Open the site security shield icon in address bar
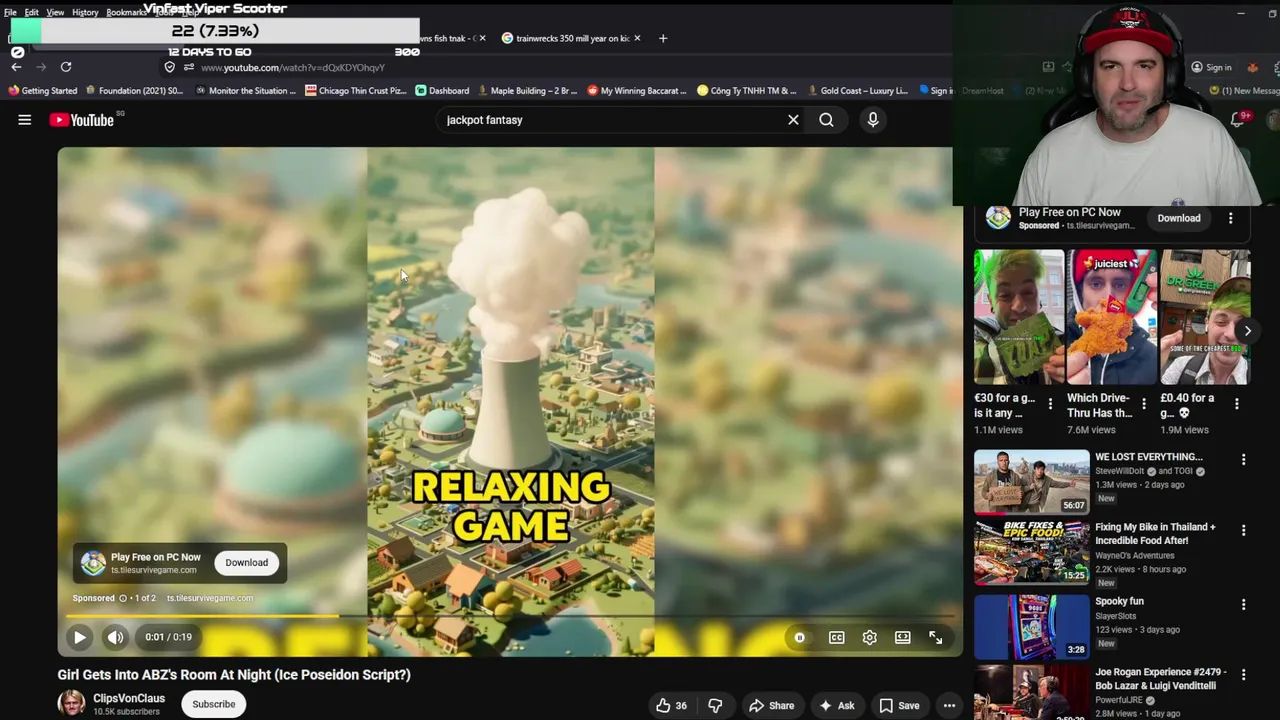Viewport: 1280px width, 720px height. click(x=170, y=67)
